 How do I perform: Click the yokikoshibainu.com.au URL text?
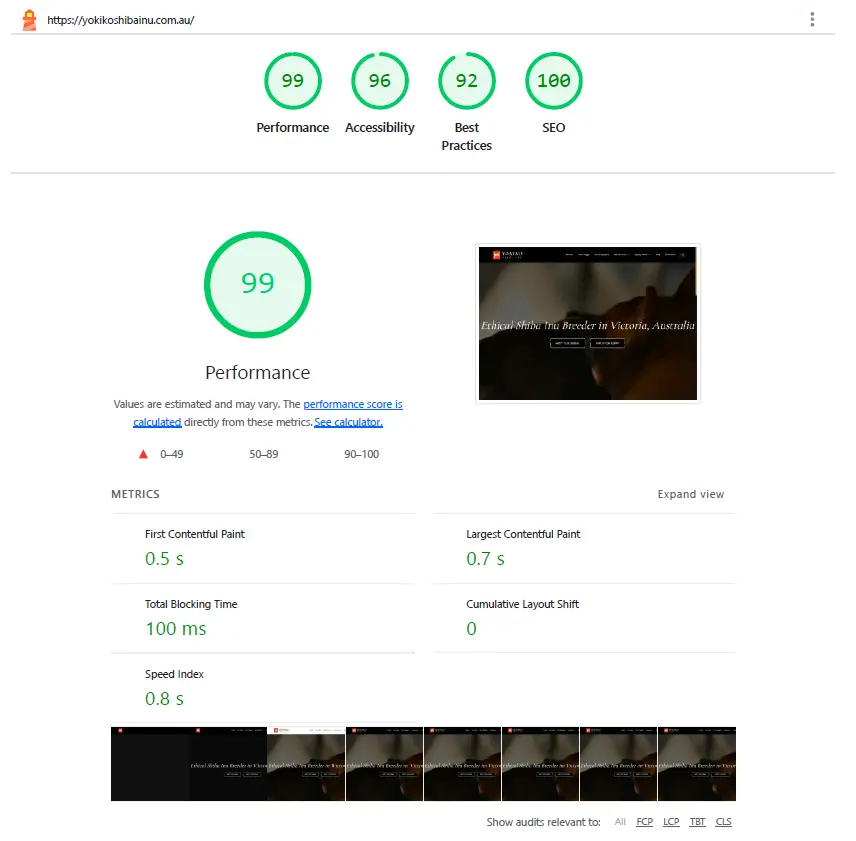[x=121, y=20]
